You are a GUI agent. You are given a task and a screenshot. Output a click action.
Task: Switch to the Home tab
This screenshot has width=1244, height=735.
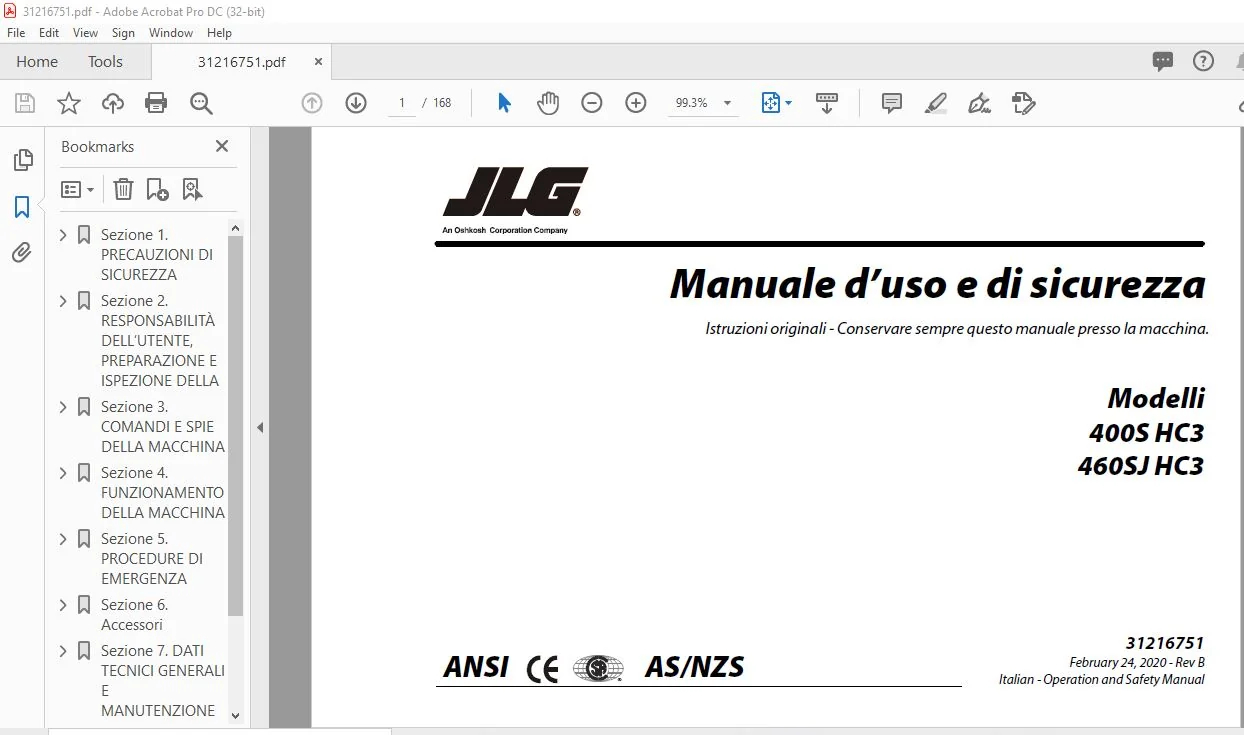[37, 61]
